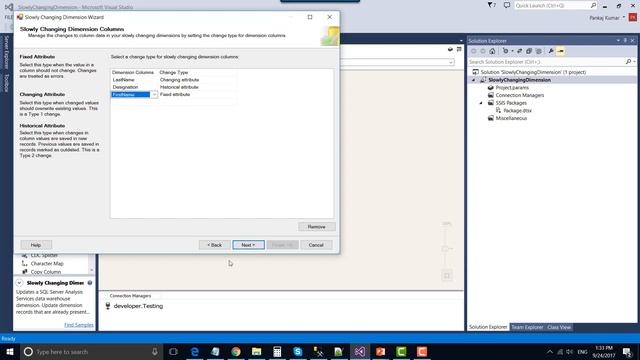640x360 pixels.
Task: Click Sync with Active Document icon
Action: pos(519,51)
